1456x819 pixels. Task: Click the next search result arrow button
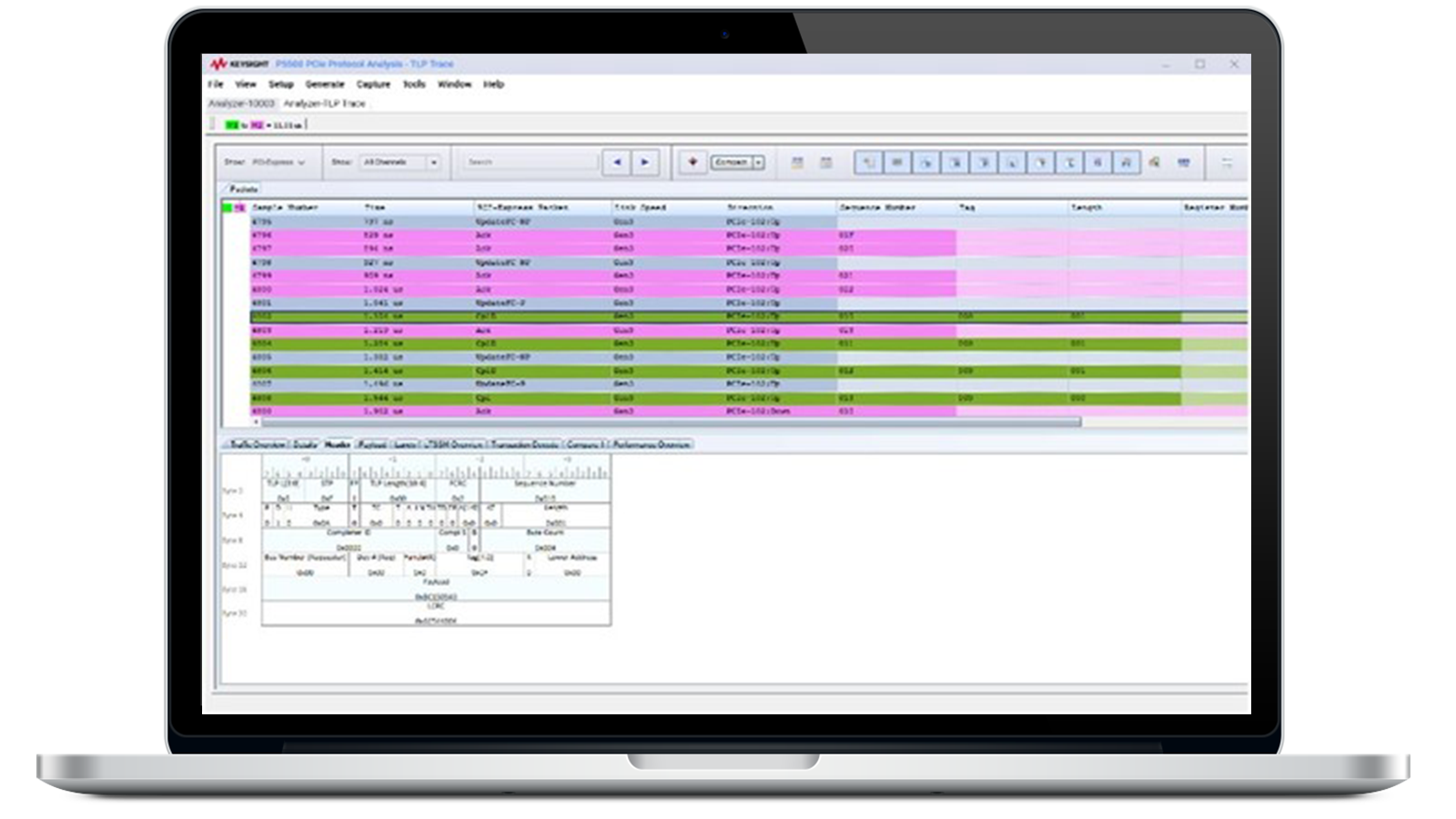(645, 162)
